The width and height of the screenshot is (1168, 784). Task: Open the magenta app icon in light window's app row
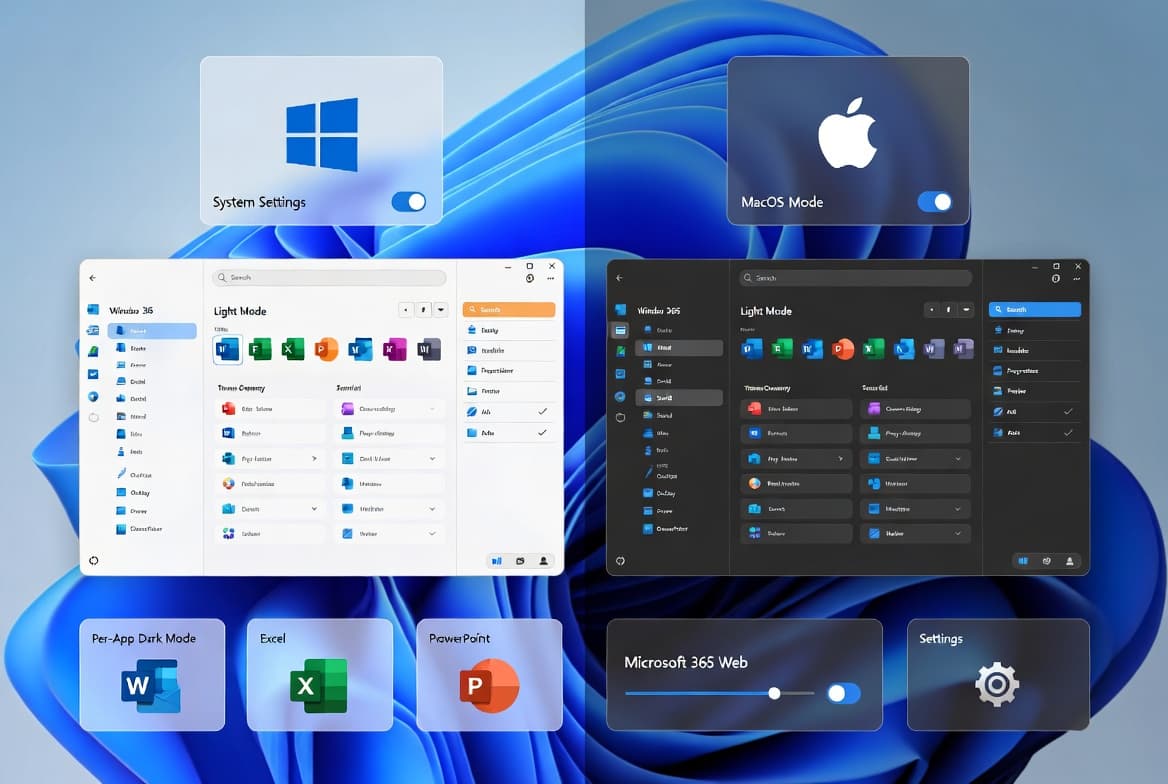click(395, 349)
